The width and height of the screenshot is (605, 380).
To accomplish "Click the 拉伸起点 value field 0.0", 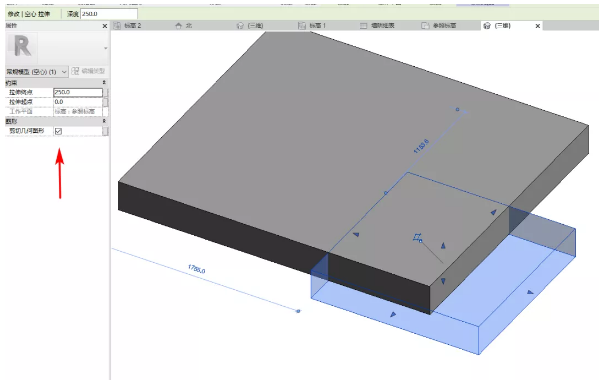I will pyautogui.click(x=78, y=102).
